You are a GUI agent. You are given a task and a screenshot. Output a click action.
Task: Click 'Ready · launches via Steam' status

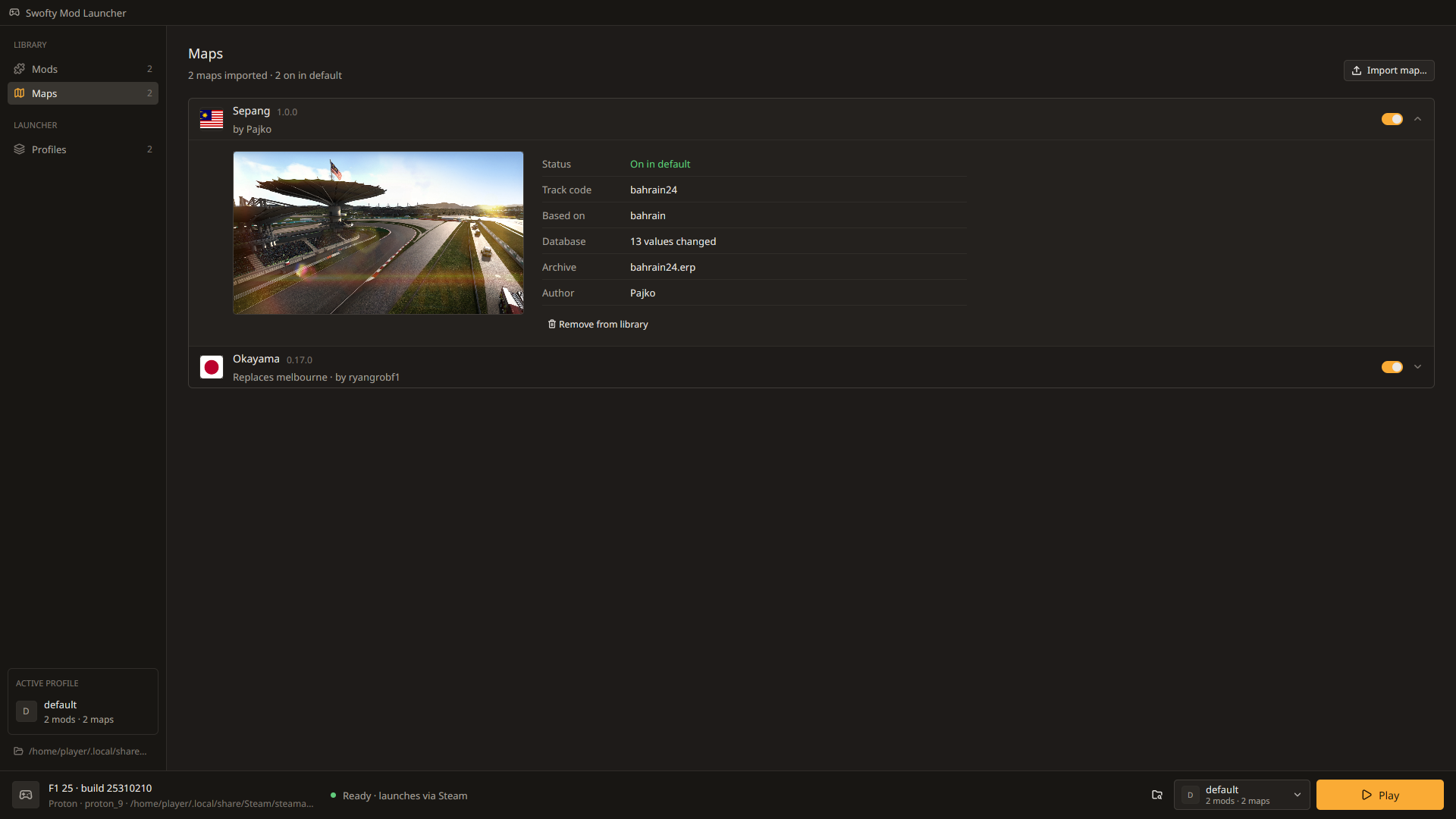coord(405,795)
